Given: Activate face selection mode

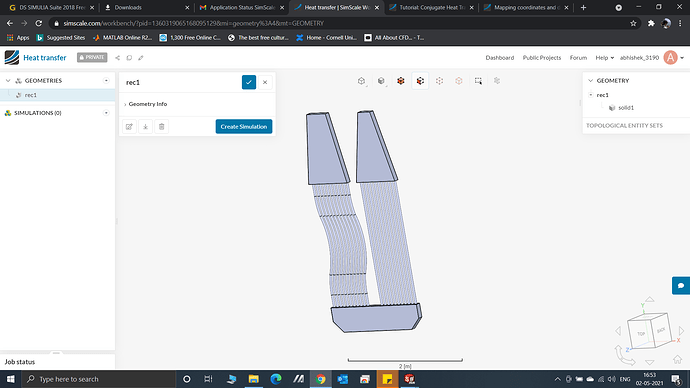Looking at the screenshot, I should 420,81.
